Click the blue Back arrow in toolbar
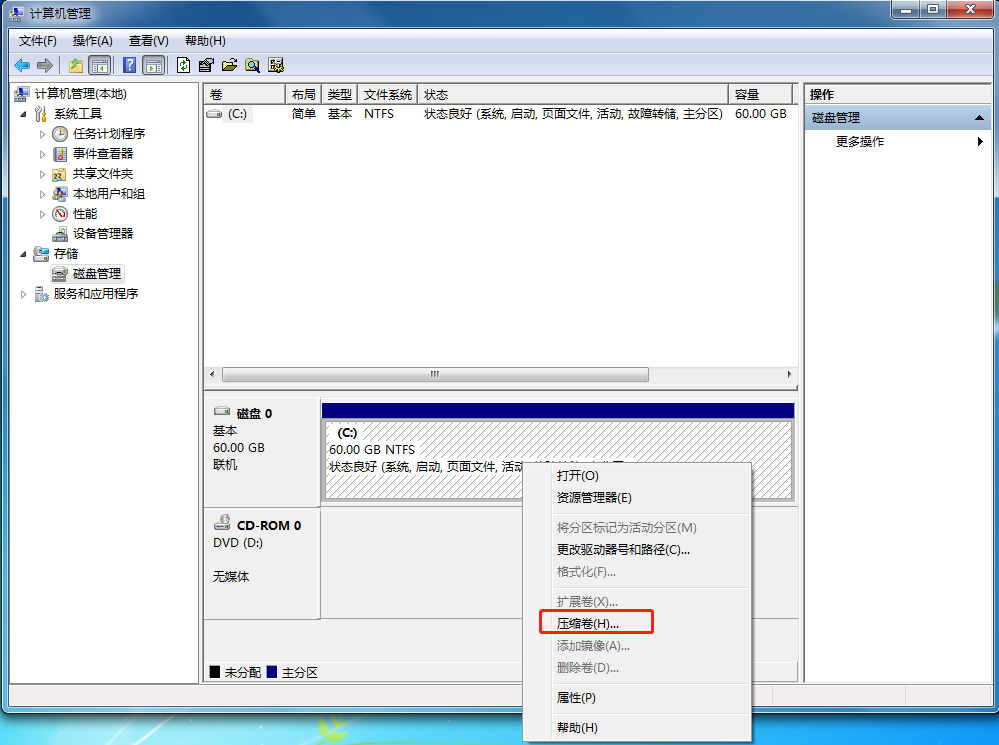The height and width of the screenshot is (745, 999). pyautogui.click(x=21, y=66)
